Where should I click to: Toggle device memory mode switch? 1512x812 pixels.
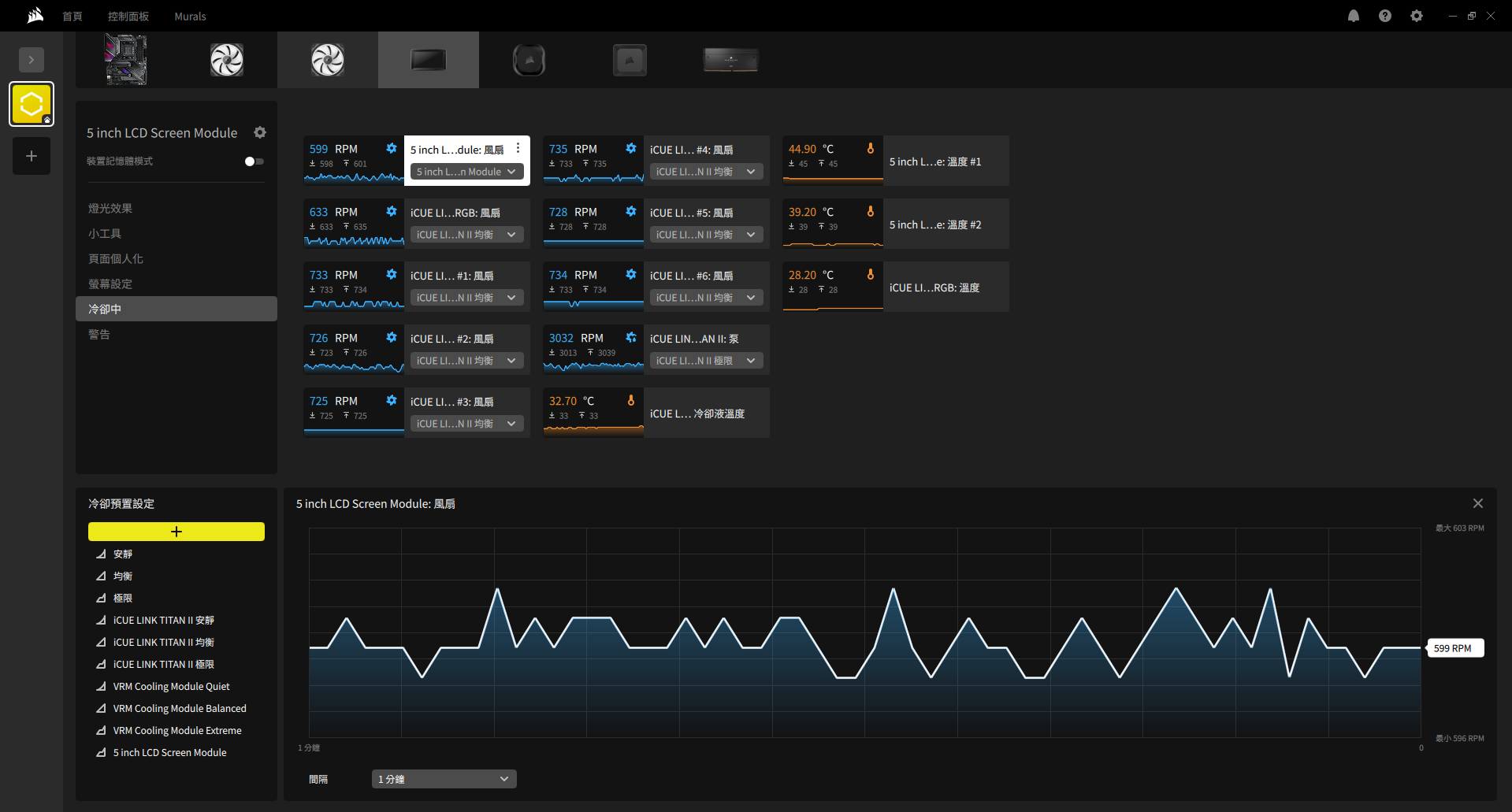click(x=254, y=161)
